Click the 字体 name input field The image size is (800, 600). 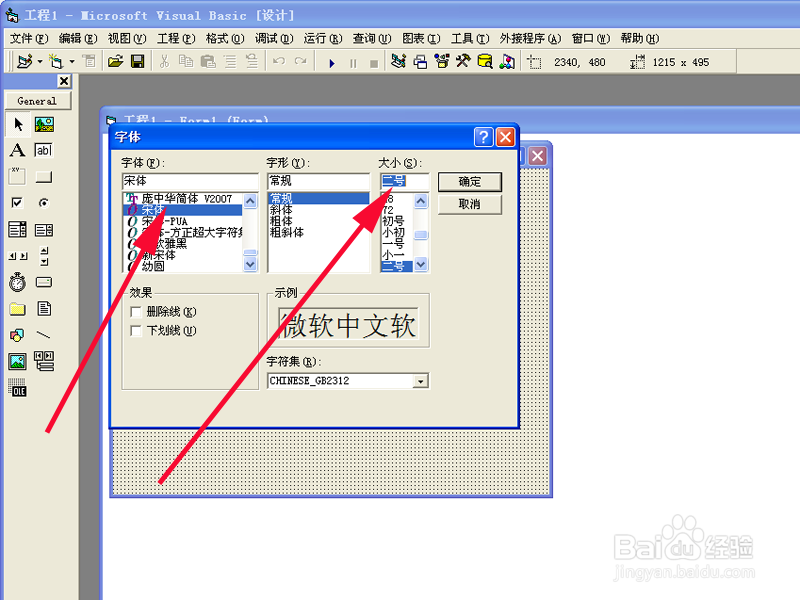tap(190, 181)
